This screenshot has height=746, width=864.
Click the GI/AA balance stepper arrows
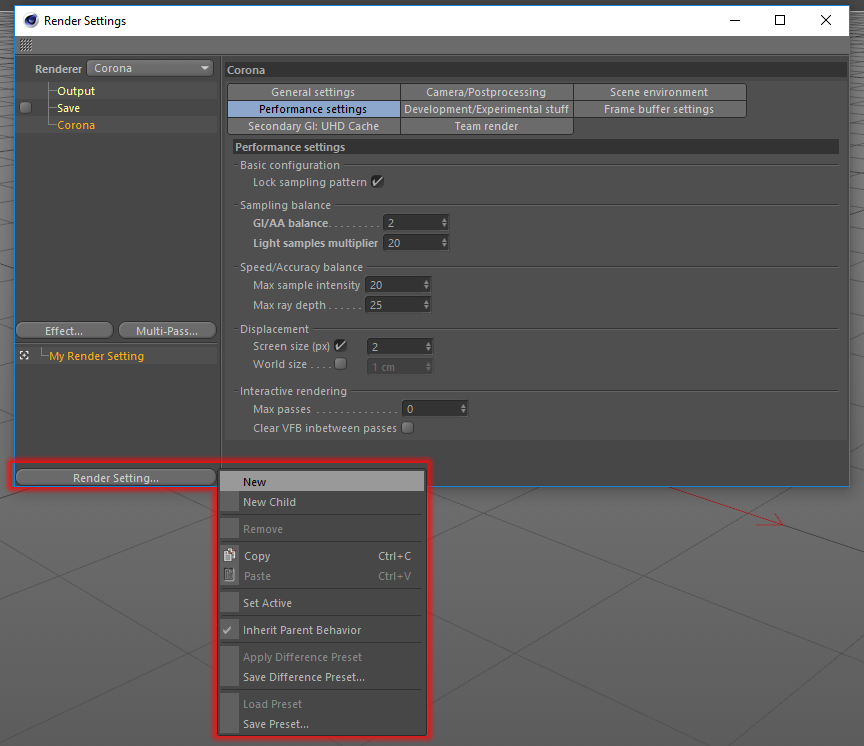pyautogui.click(x=444, y=223)
